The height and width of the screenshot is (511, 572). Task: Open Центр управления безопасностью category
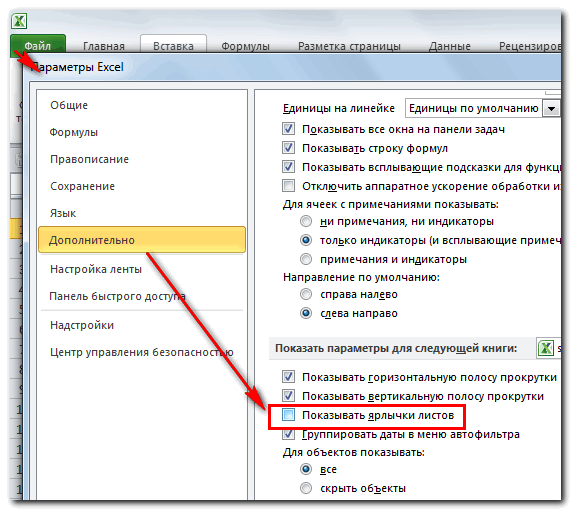tap(142, 352)
